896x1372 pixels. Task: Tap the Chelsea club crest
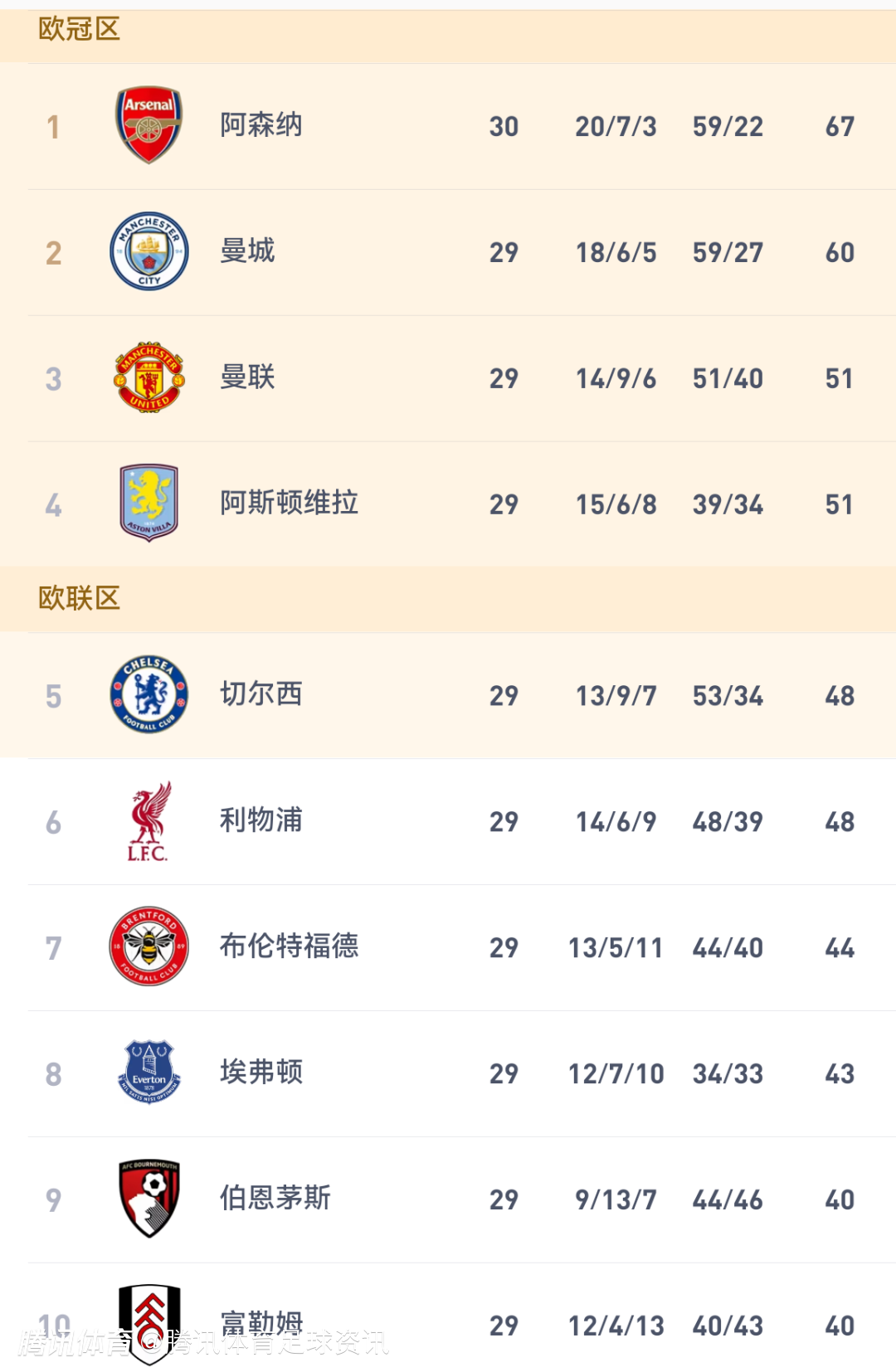click(149, 695)
